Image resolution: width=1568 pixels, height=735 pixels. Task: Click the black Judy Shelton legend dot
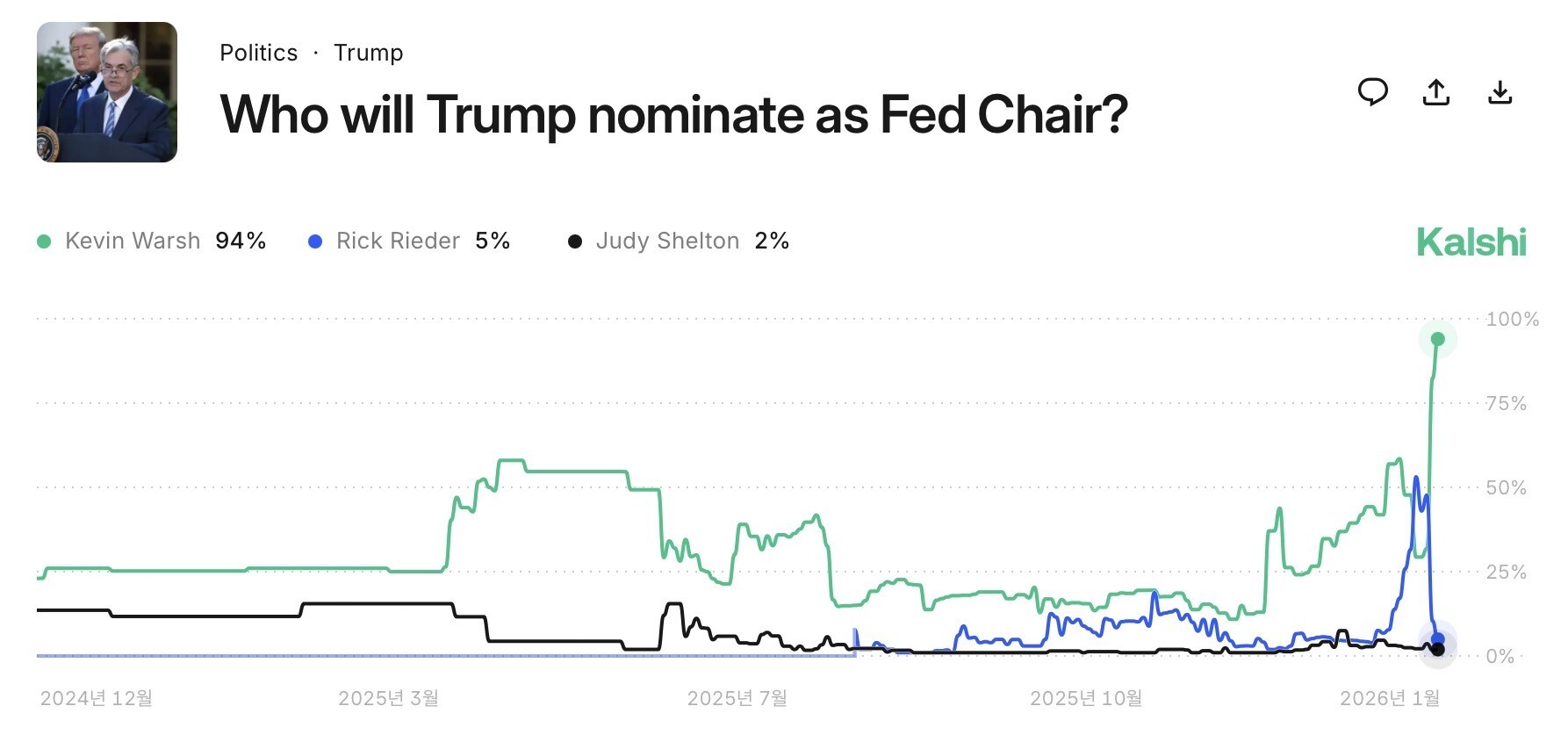(575, 241)
